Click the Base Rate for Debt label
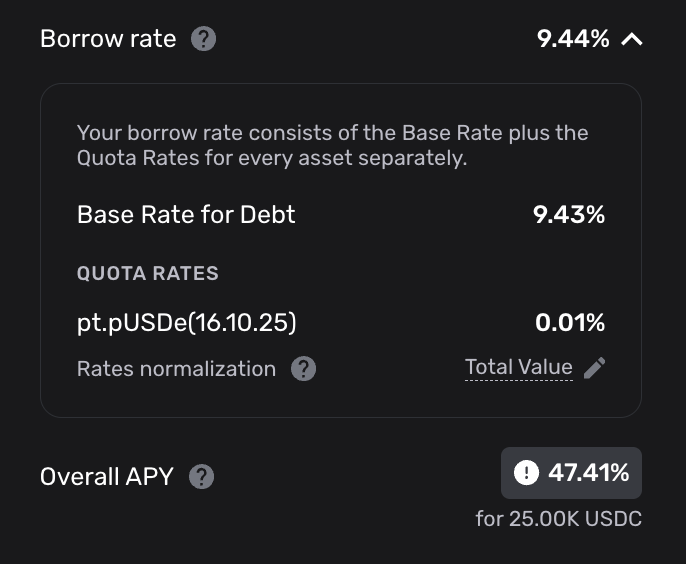 pyautogui.click(x=186, y=214)
